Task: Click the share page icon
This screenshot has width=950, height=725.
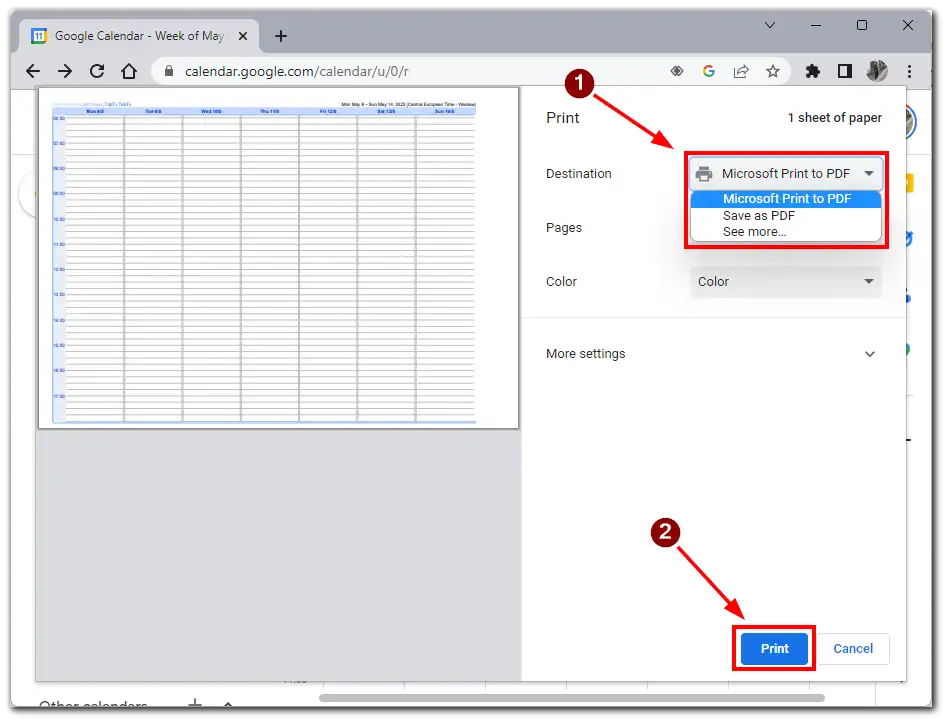Action: (x=741, y=71)
